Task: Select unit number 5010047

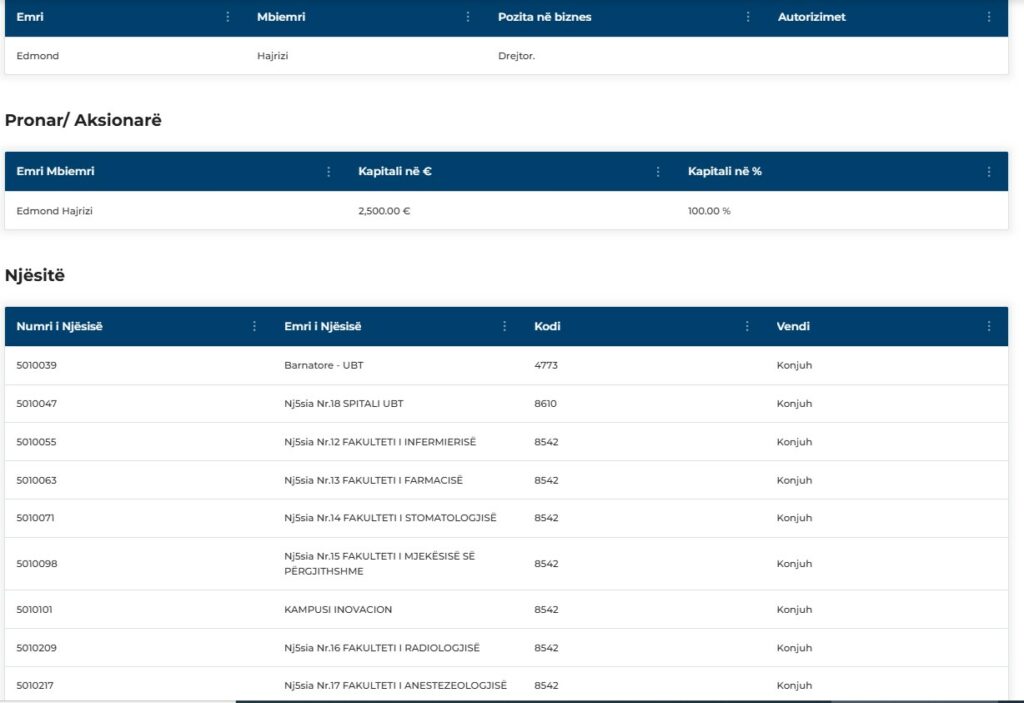Action: [37, 404]
